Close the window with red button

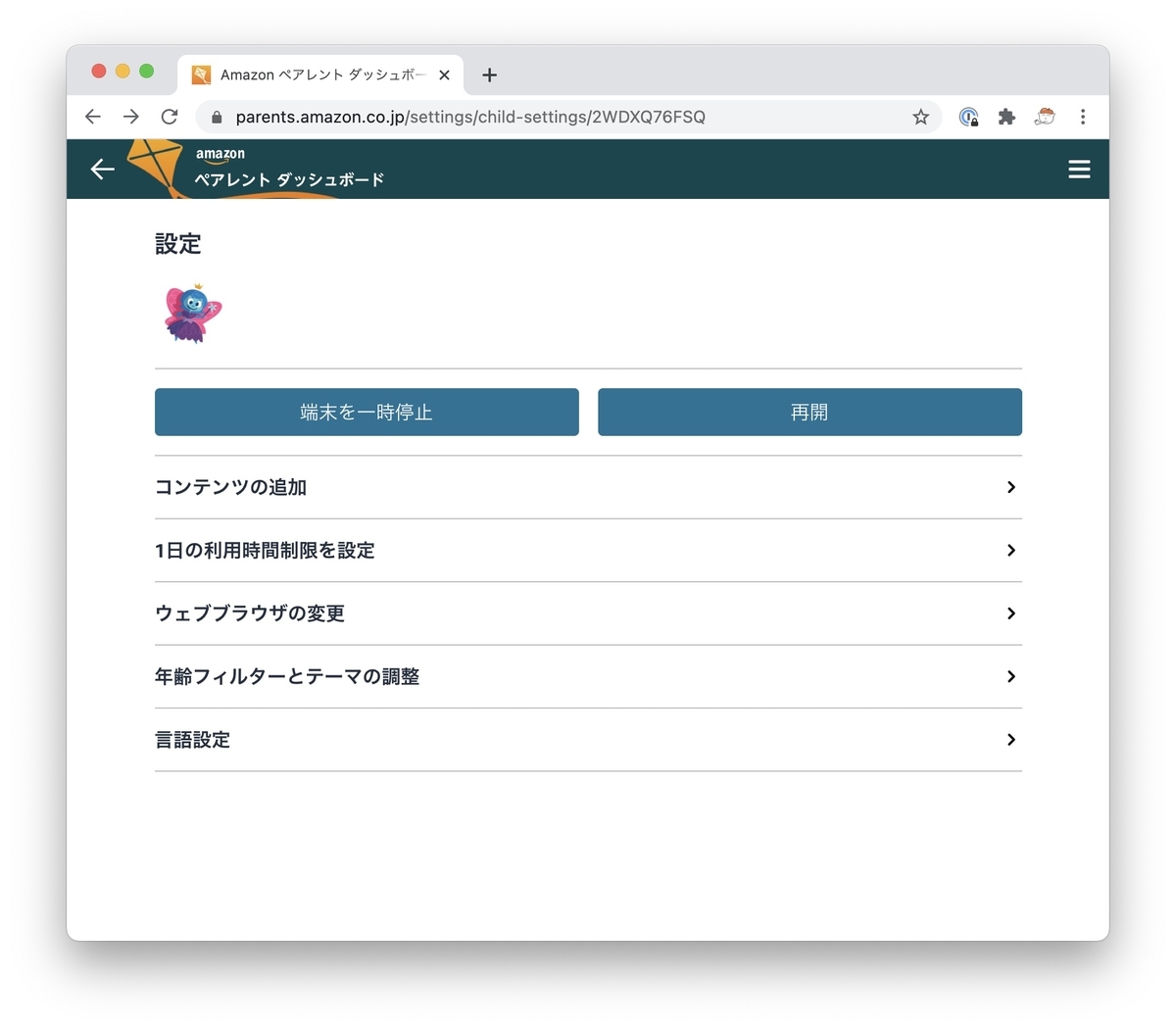click(99, 71)
